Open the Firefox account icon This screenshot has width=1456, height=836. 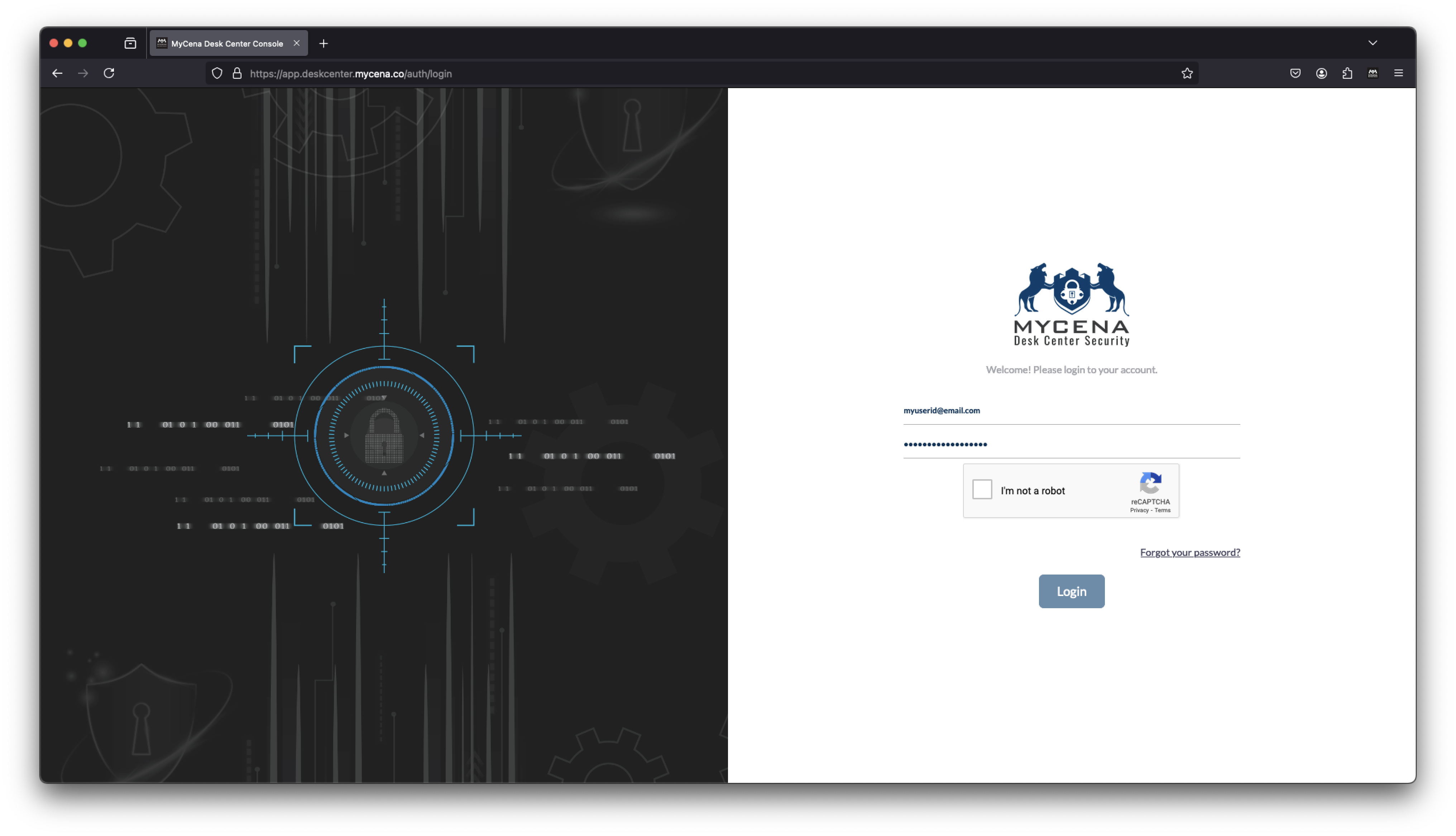click(x=1321, y=73)
